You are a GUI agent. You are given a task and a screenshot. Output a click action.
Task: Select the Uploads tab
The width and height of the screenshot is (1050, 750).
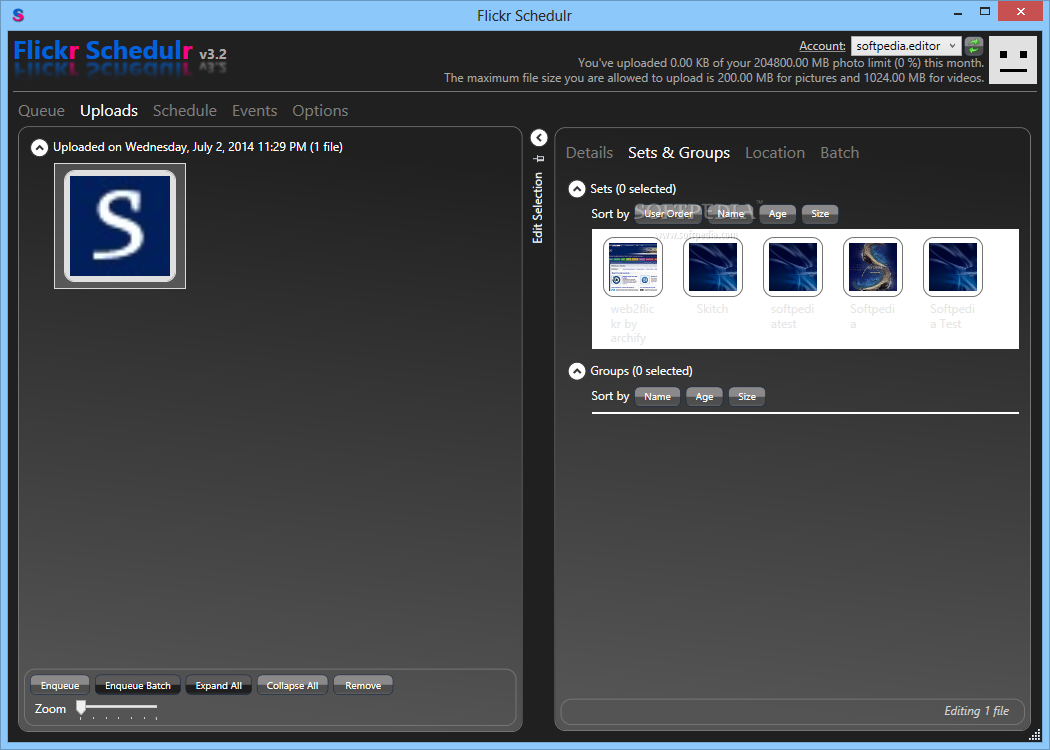[x=109, y=111]
